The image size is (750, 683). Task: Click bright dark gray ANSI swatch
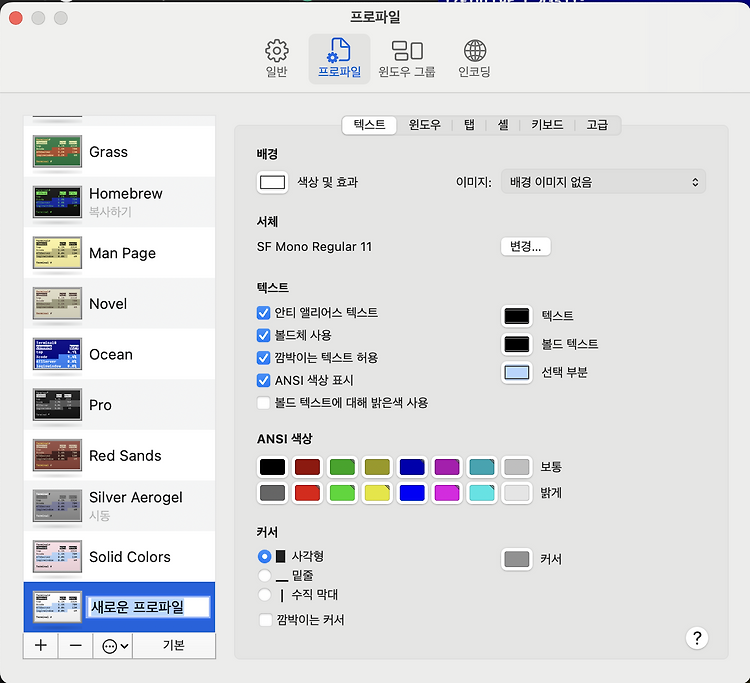(272, 493)
